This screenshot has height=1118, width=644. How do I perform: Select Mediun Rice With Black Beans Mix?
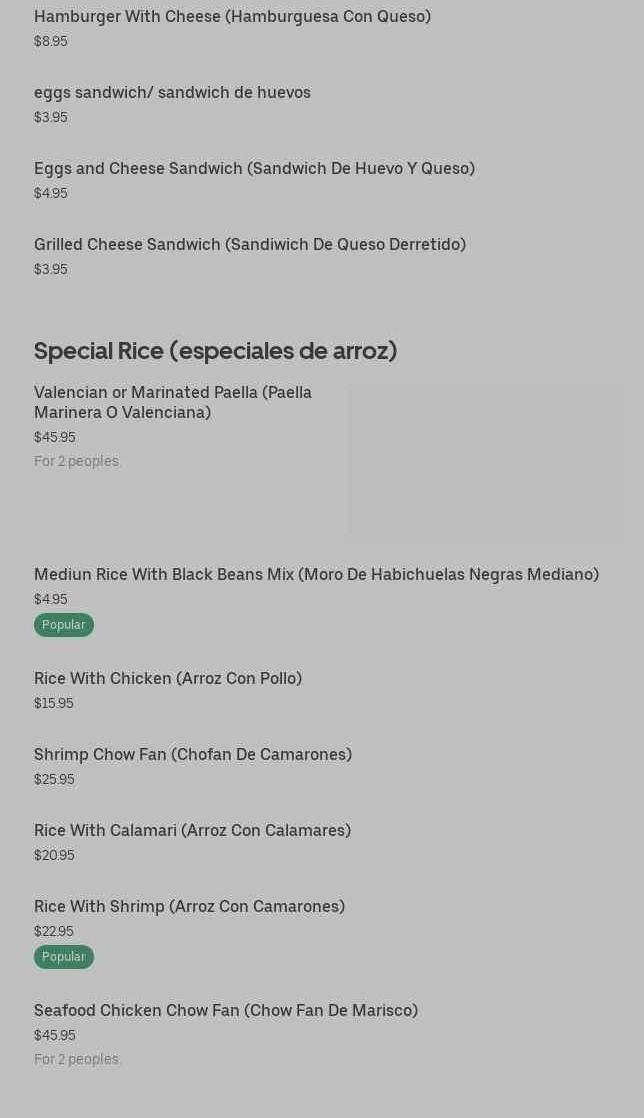point(316,574)
